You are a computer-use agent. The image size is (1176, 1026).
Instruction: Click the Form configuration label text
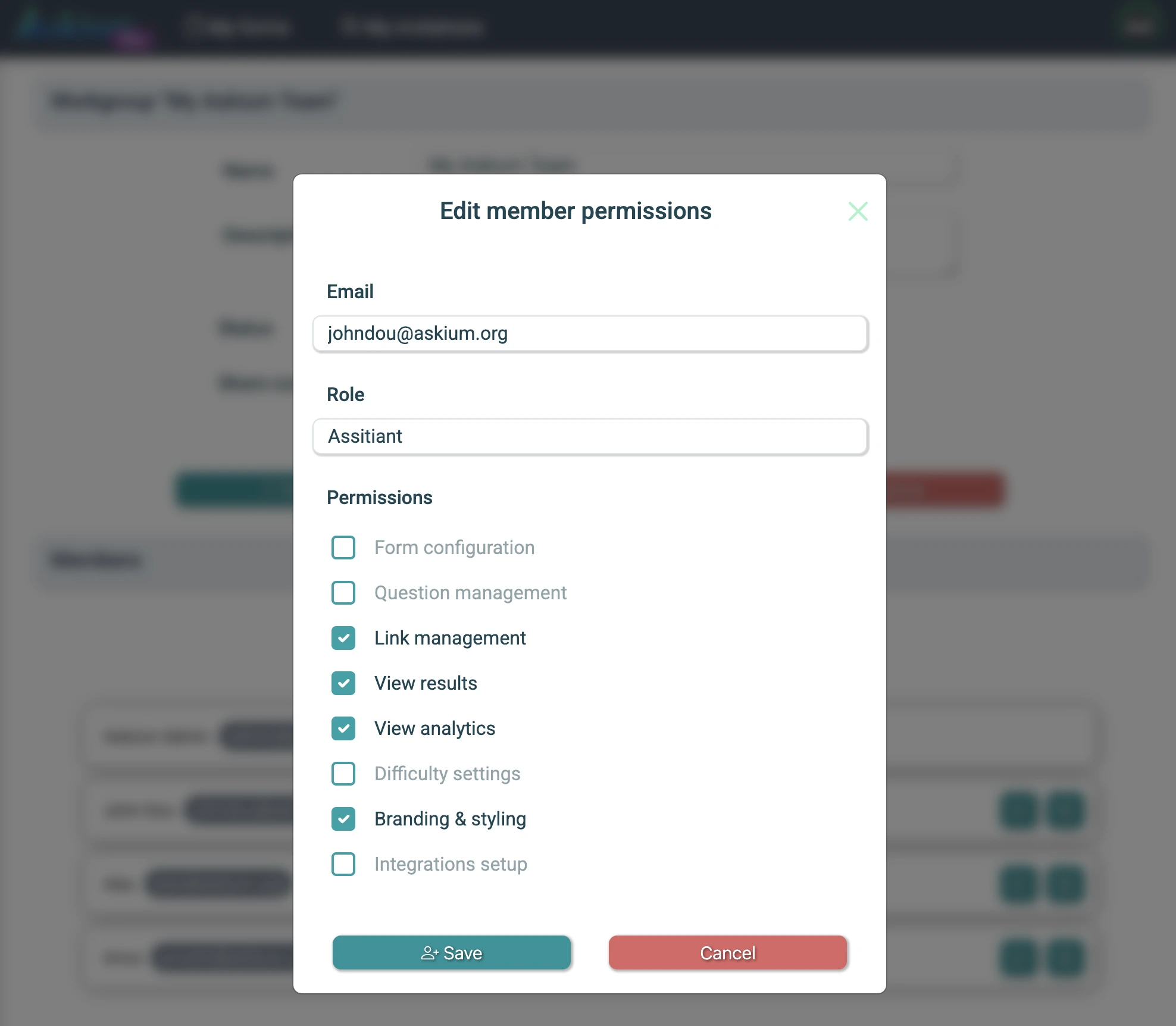[x=454, y=548]
